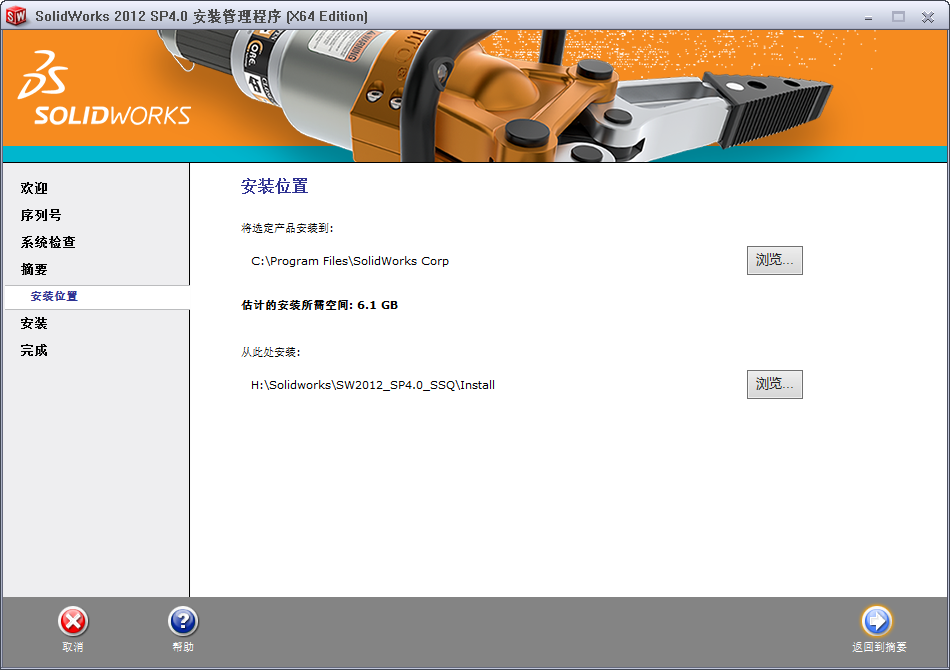Go to Summary (摘要) step
950x670 pixels.
click(x=34, y=270)
